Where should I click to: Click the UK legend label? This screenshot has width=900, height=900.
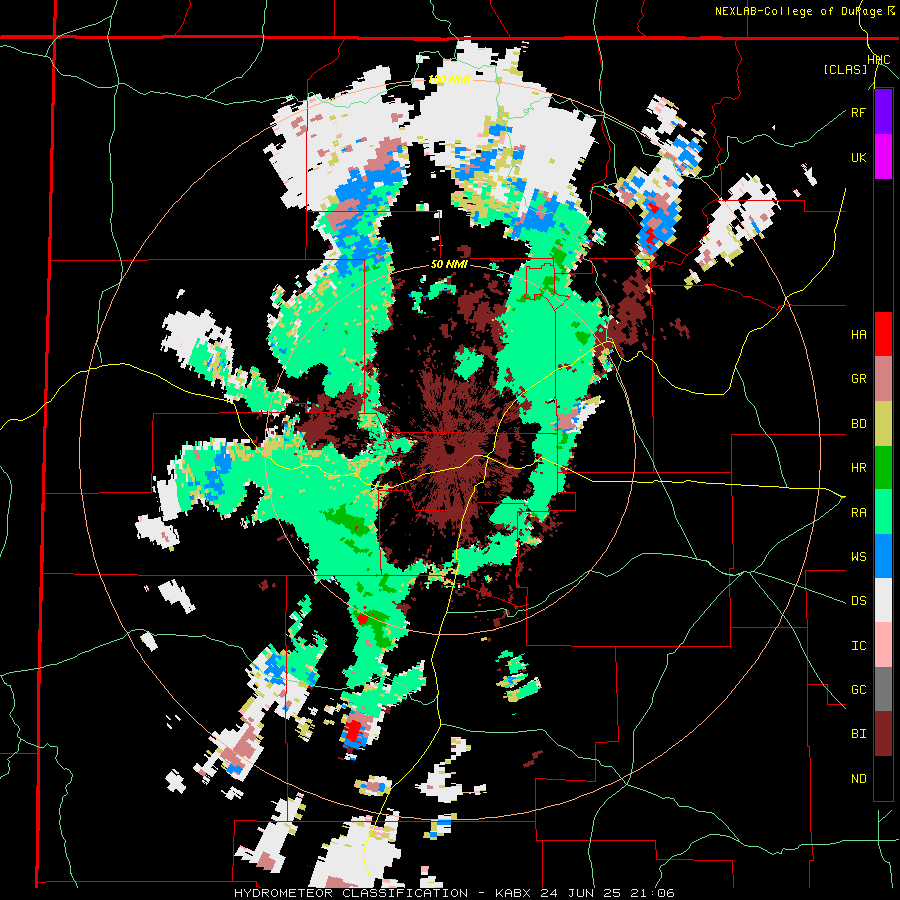(859, 157)
